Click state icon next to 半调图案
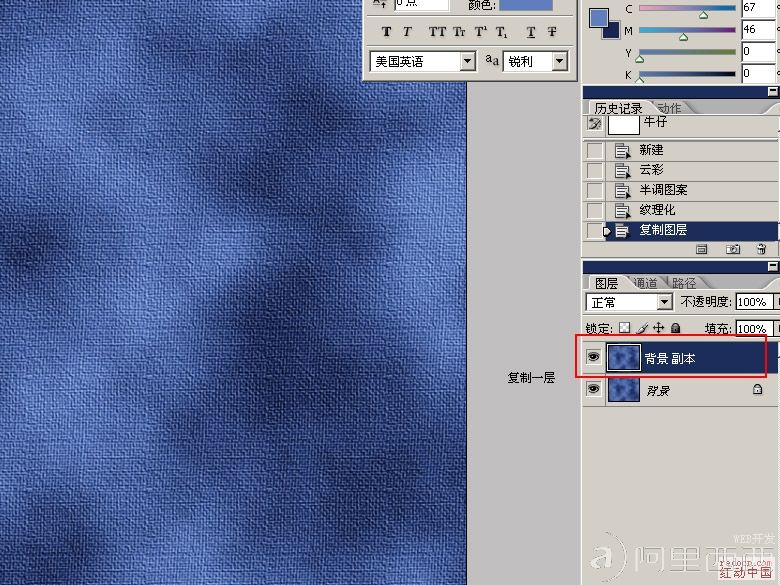 (622, 191)
